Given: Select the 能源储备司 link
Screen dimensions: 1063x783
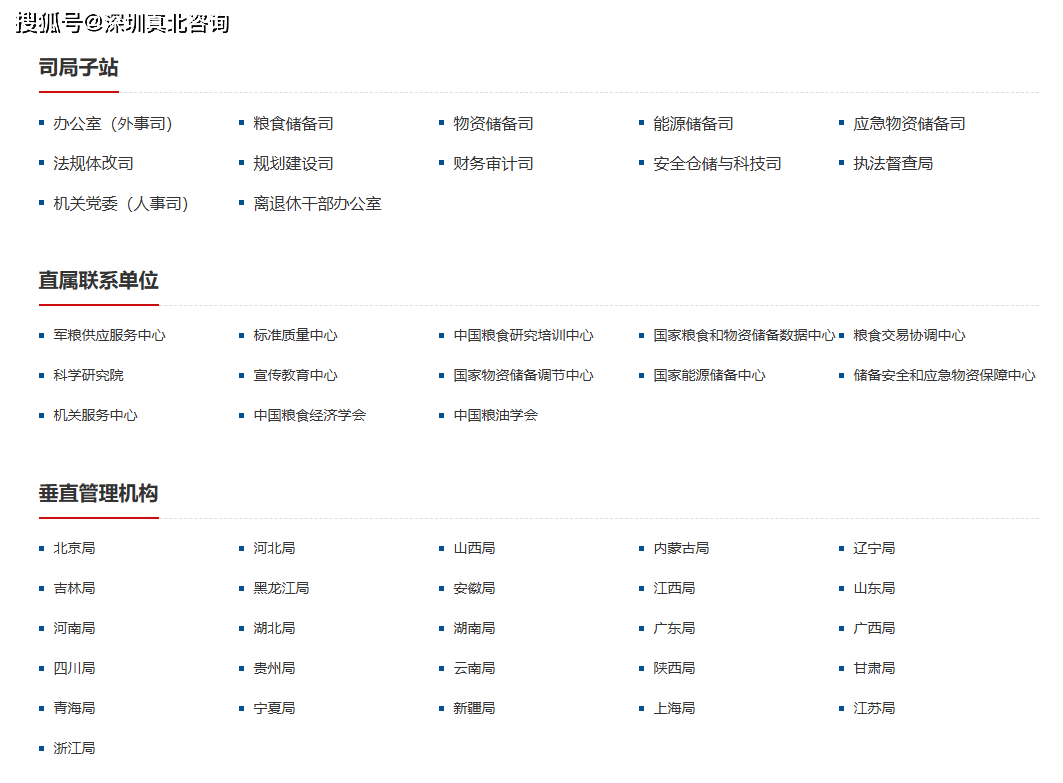Looking at the screenshot, I should (x=693, y=124).
